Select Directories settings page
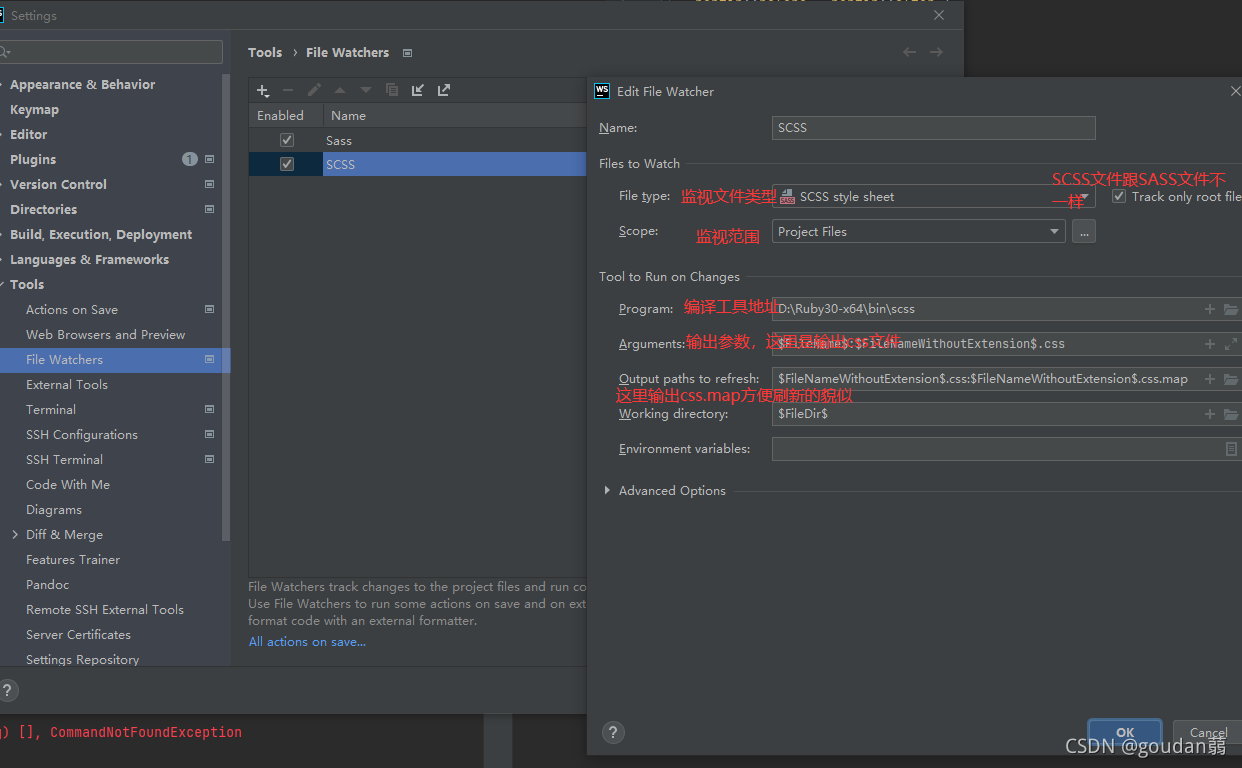 [x=43, y=209]
